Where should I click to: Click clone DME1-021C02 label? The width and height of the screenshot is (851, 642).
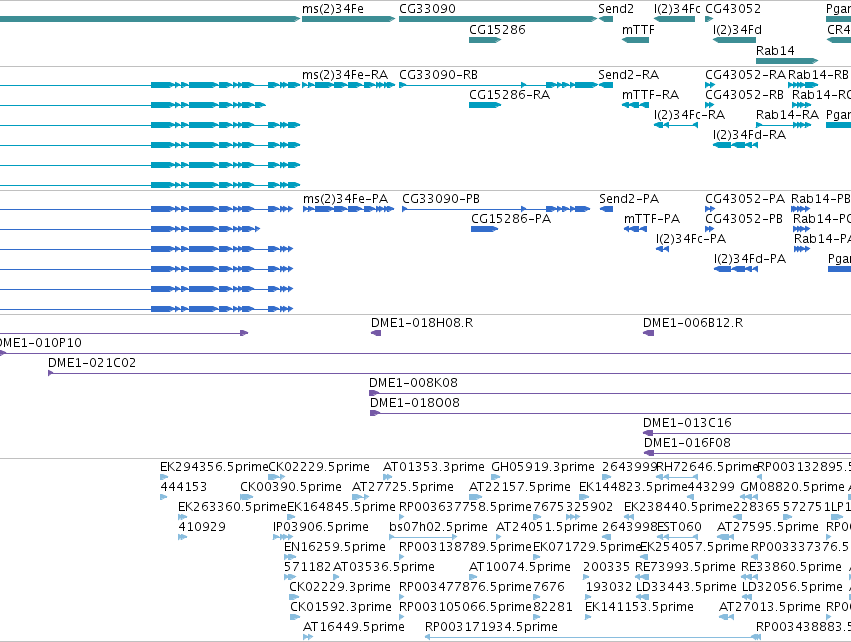(92, 363)
